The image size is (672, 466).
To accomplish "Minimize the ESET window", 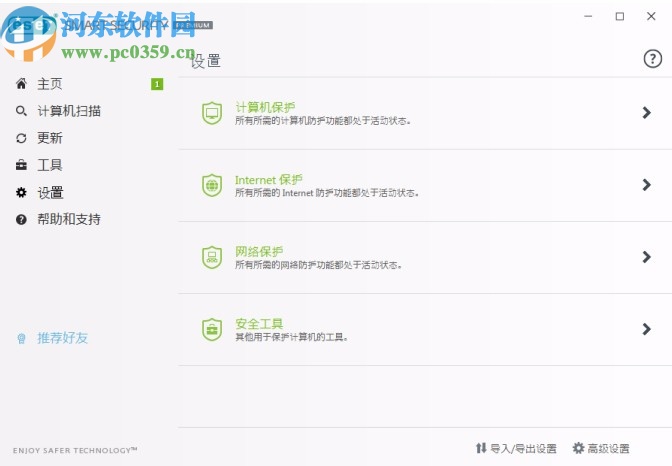I will pos(588,16).
